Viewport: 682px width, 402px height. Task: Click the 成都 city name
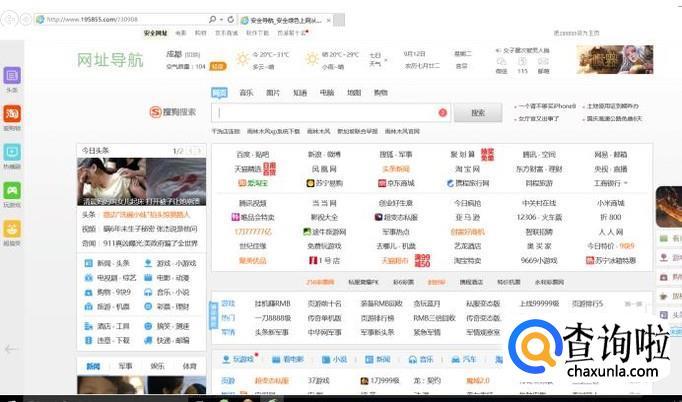(x=174, y=54)
